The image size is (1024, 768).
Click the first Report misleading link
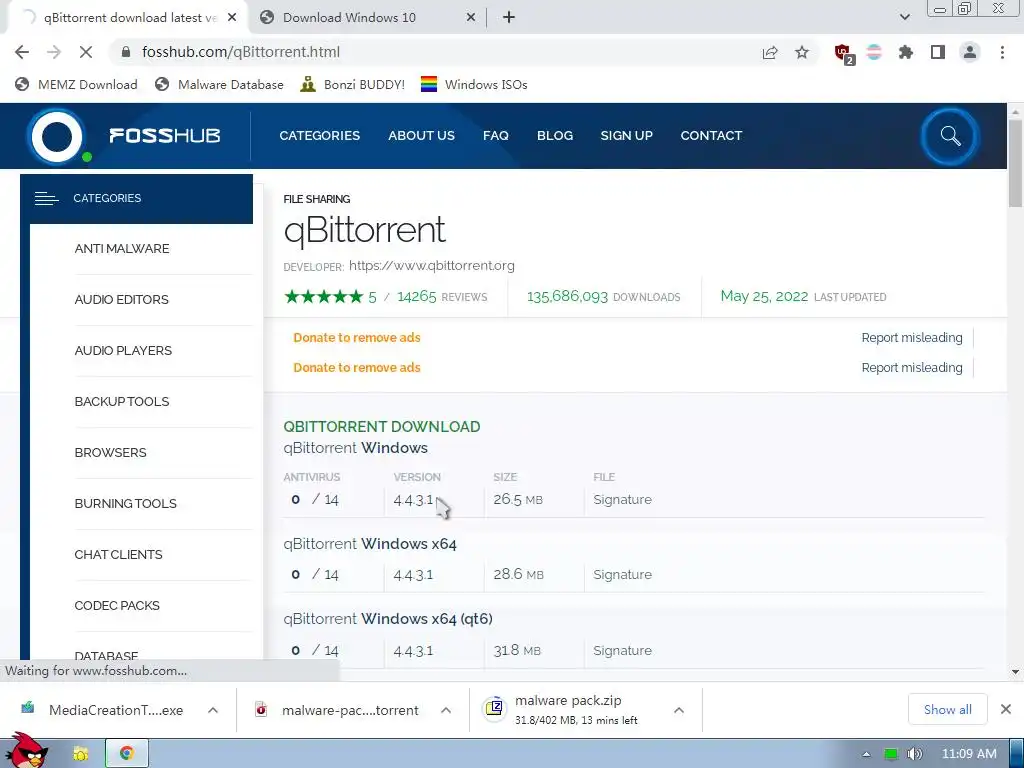point(912,338)
